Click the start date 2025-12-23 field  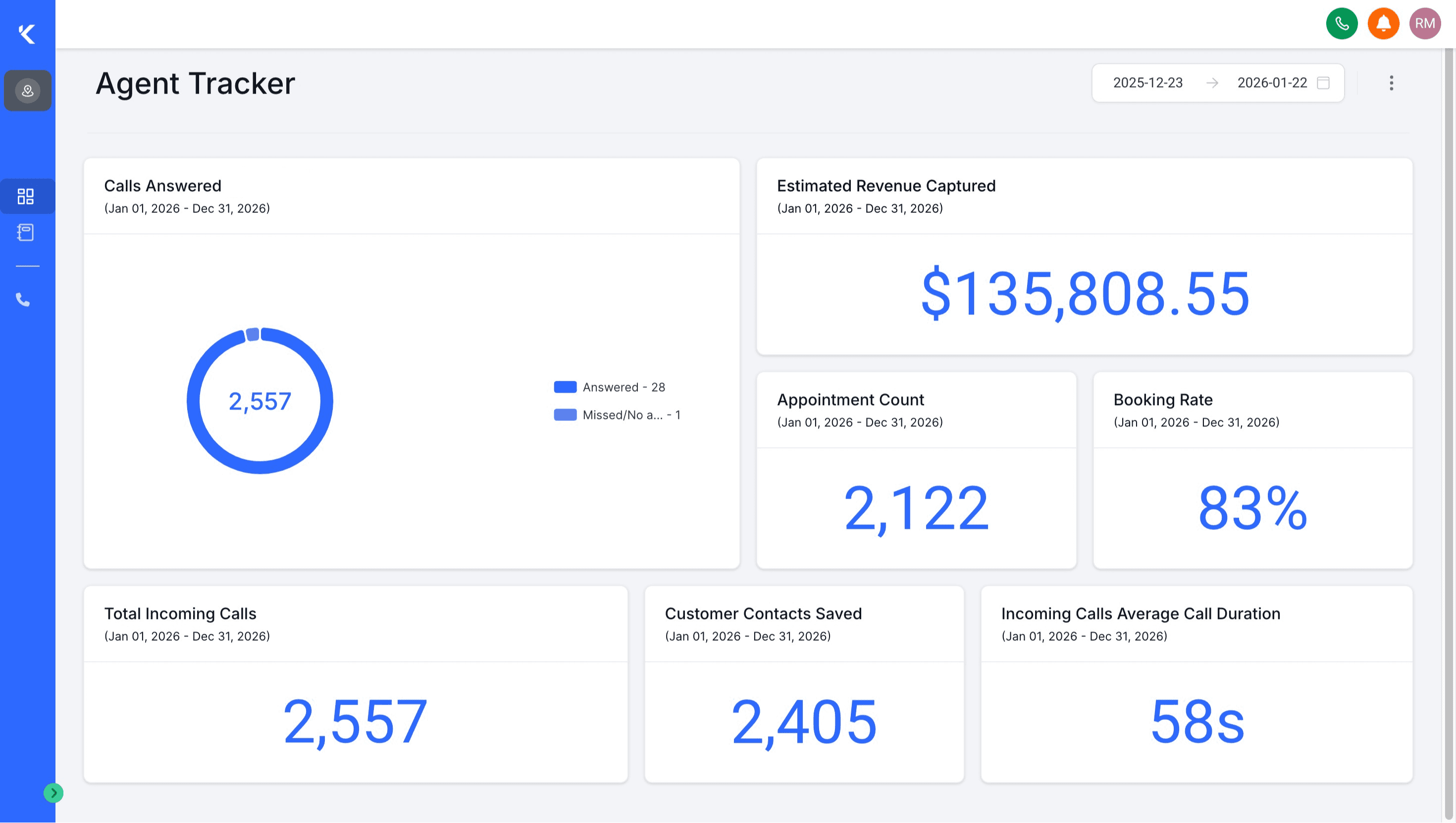click(1147, 83)
